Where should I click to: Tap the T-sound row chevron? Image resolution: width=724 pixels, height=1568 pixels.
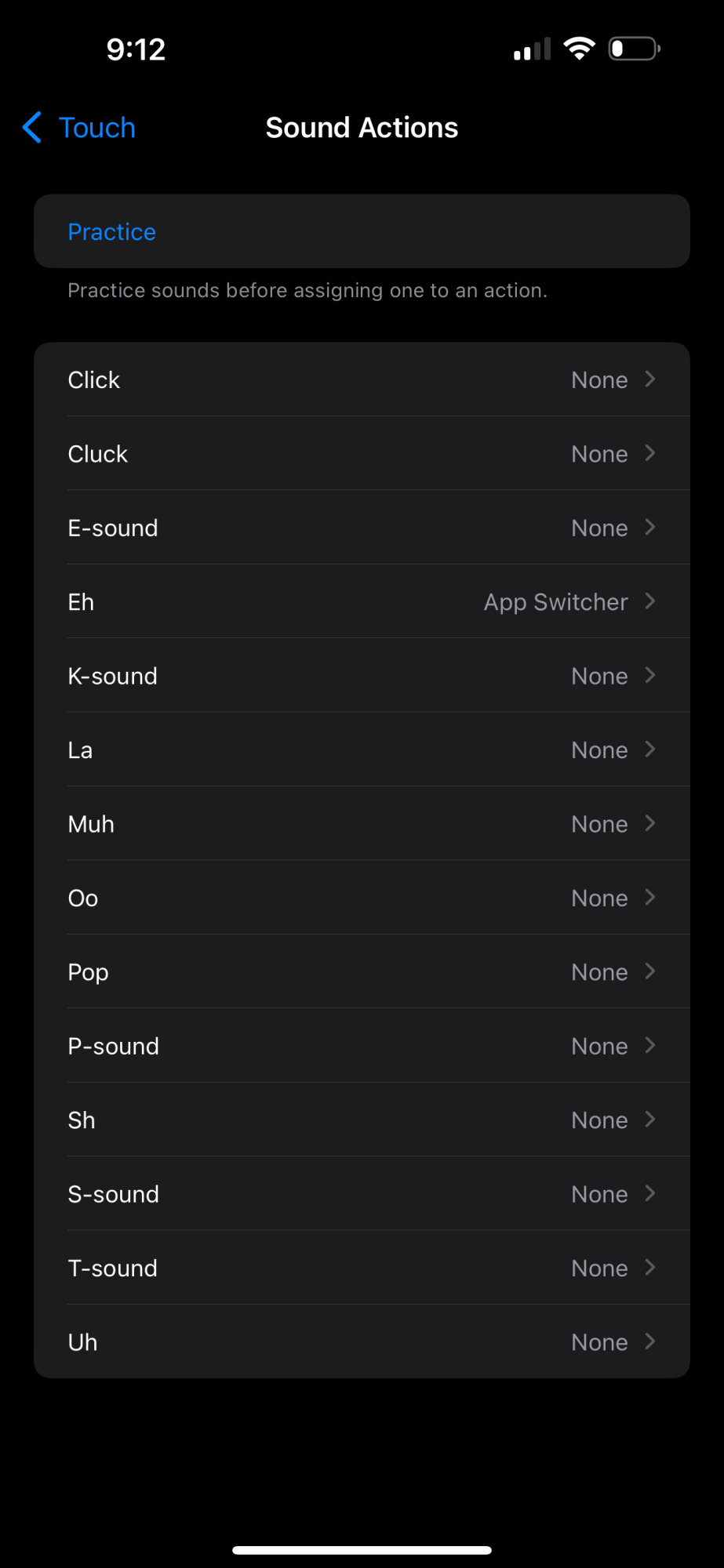click(649, 1269)
